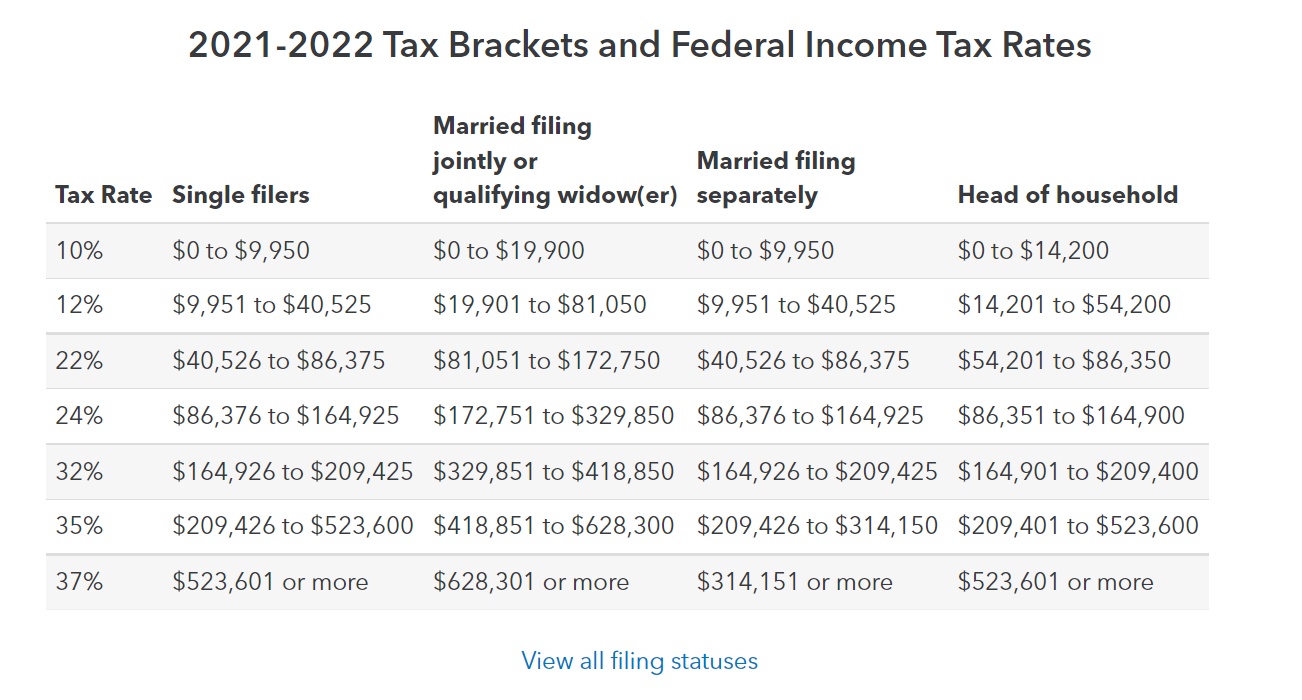This screenshot has width=1302, height=700.
Task: Click the $86,351 to $164,900 cell
Action: 1070,415
